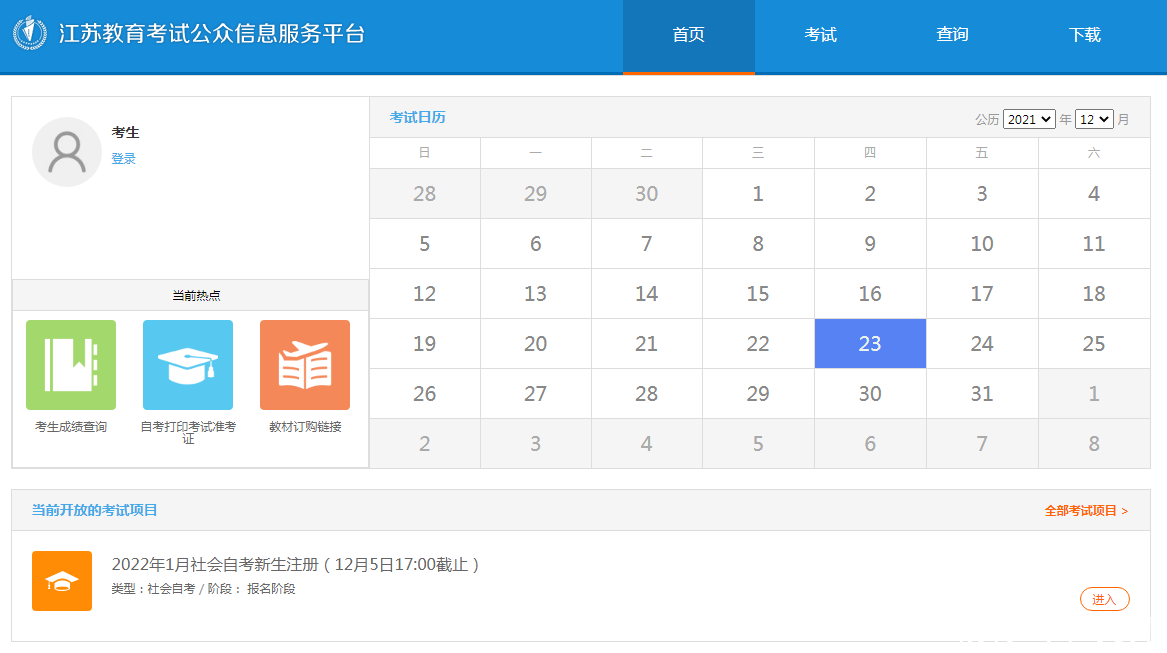The width and height of the screenshot is (1167, 653).
Task: Open the 查询 navigation tab
Action: [952, 35]
